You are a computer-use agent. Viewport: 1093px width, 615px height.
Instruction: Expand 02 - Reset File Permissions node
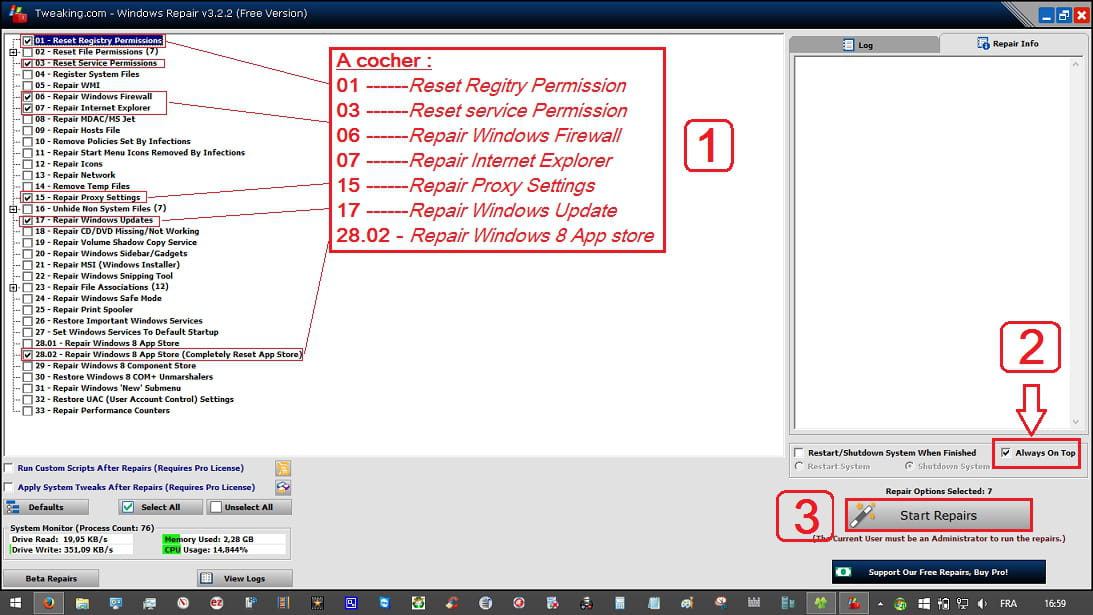13,52
